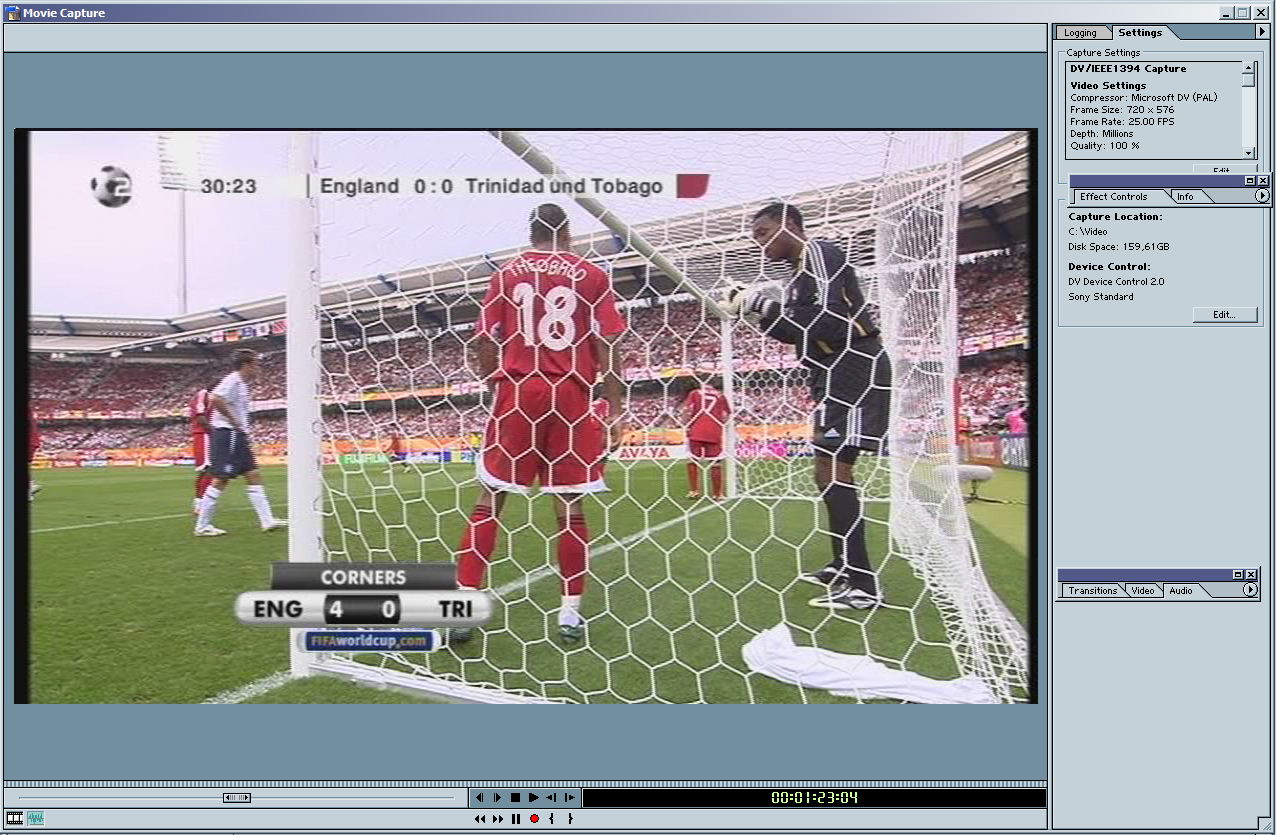
Task: Select the Settings tab
Action: (x=1140, y=32)
